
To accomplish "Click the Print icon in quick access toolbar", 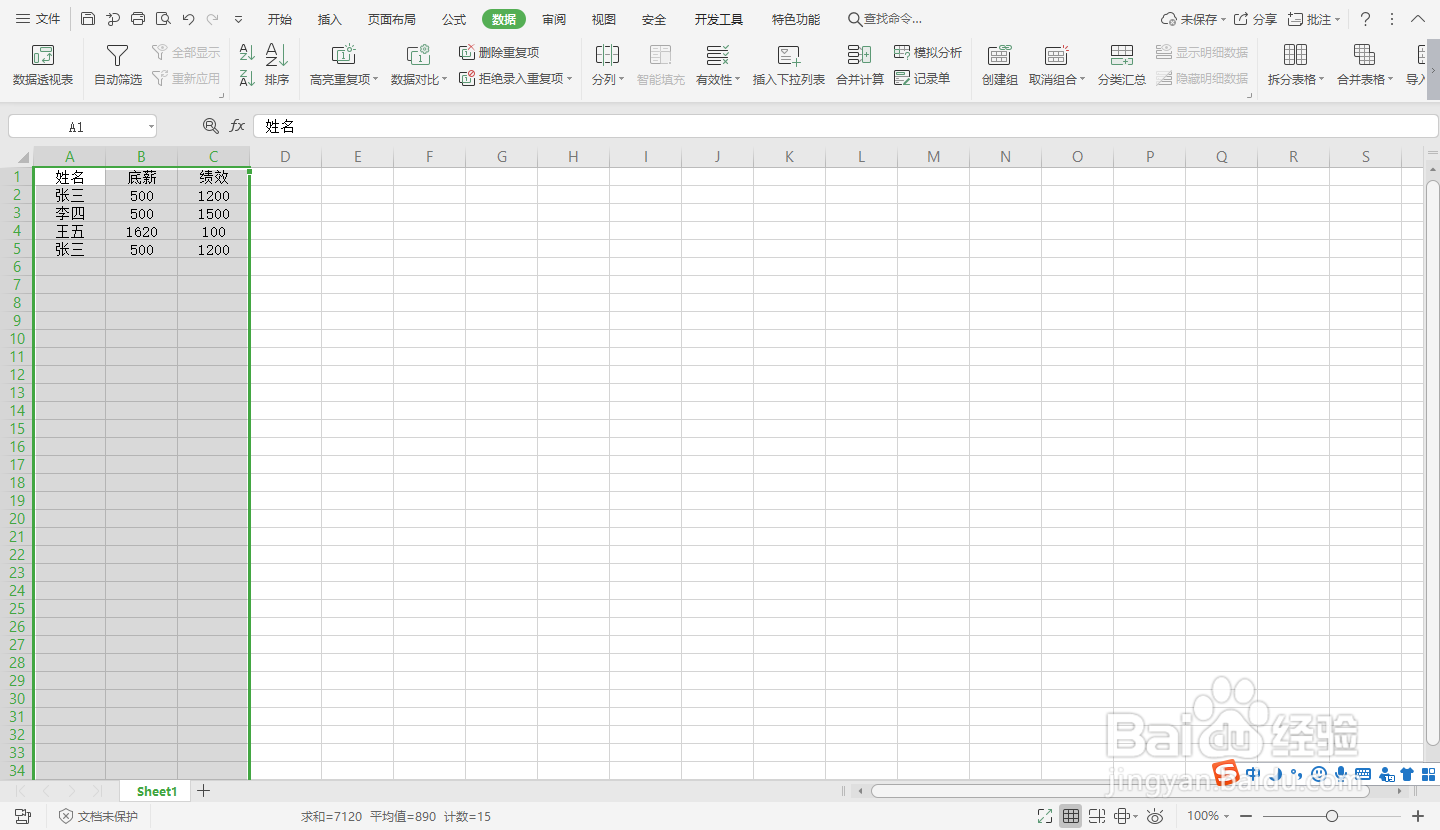I will coord(138,19).
